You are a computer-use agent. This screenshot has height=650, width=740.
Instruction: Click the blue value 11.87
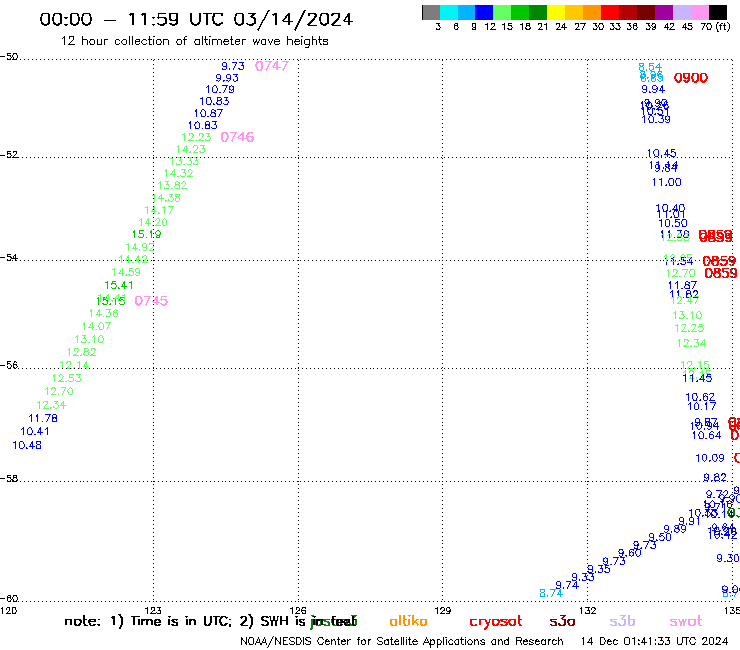pyautogui.click(x=682, y=285)
